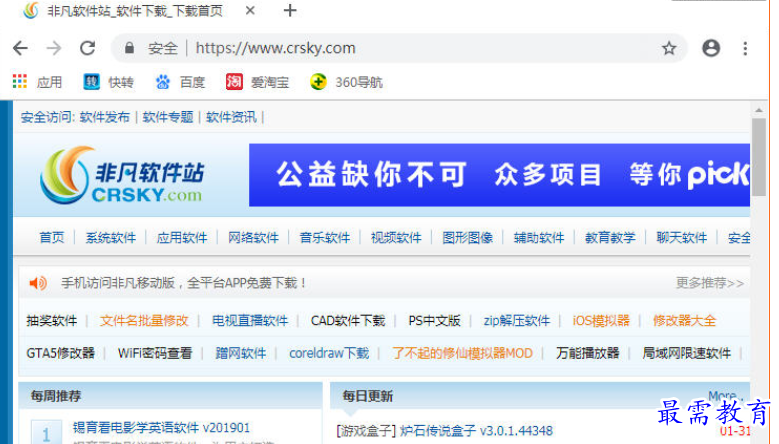Open PS中文版 link
The width and height of the screenshot is (779, 444).
pos(435,321)
